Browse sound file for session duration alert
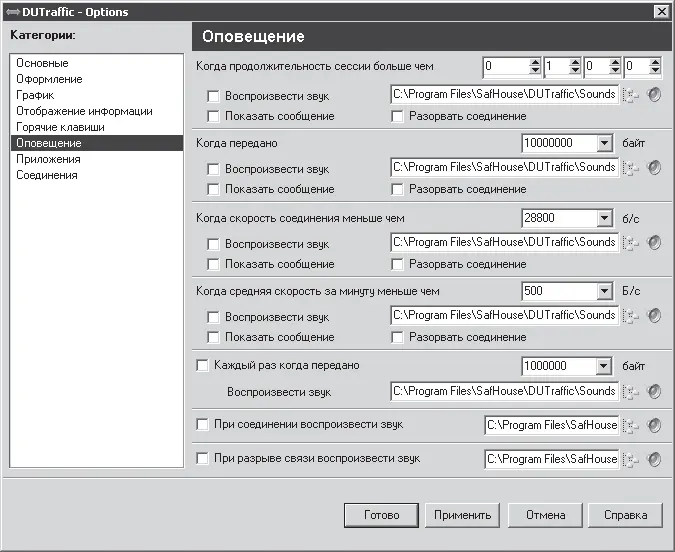 click(x=631, y=95)
